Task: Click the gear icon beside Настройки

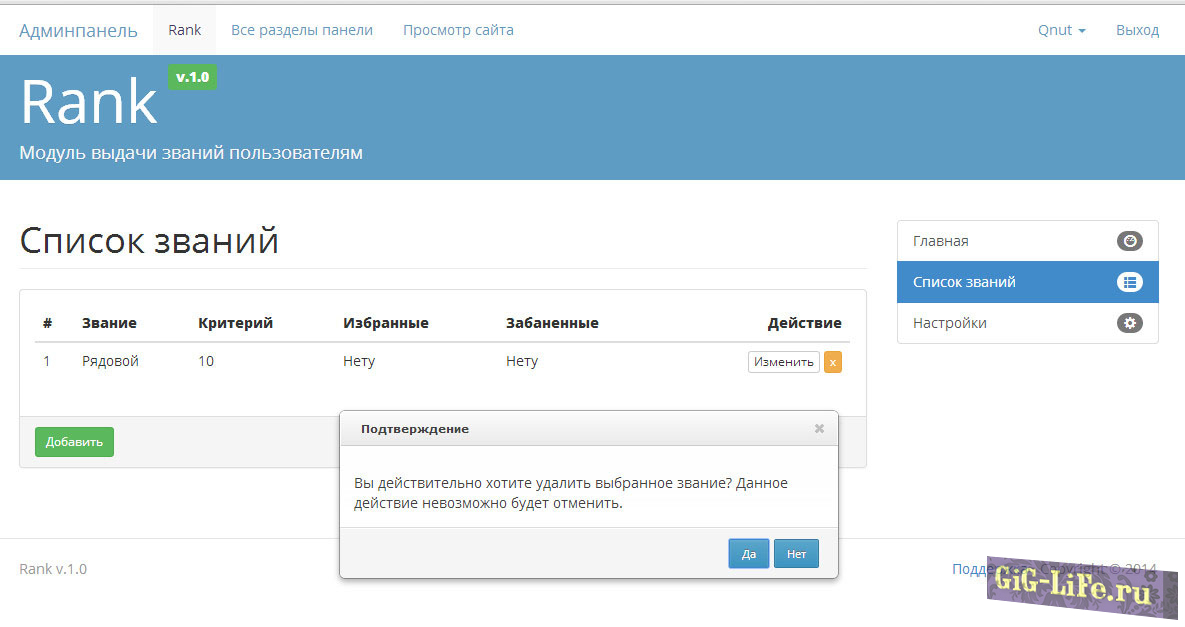Action: click(1129, 323)
